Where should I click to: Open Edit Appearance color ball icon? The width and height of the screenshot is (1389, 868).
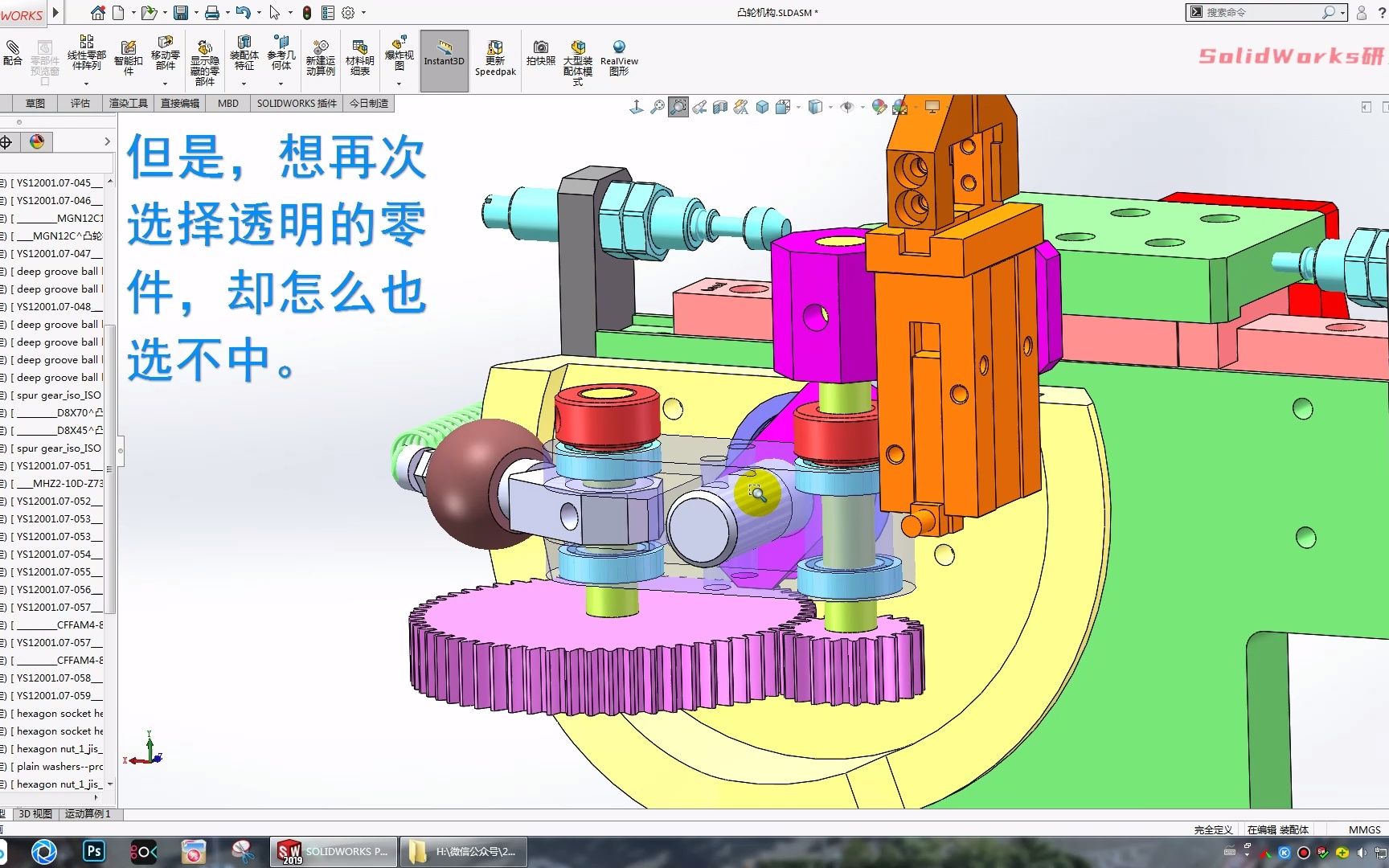pos(879,106)
